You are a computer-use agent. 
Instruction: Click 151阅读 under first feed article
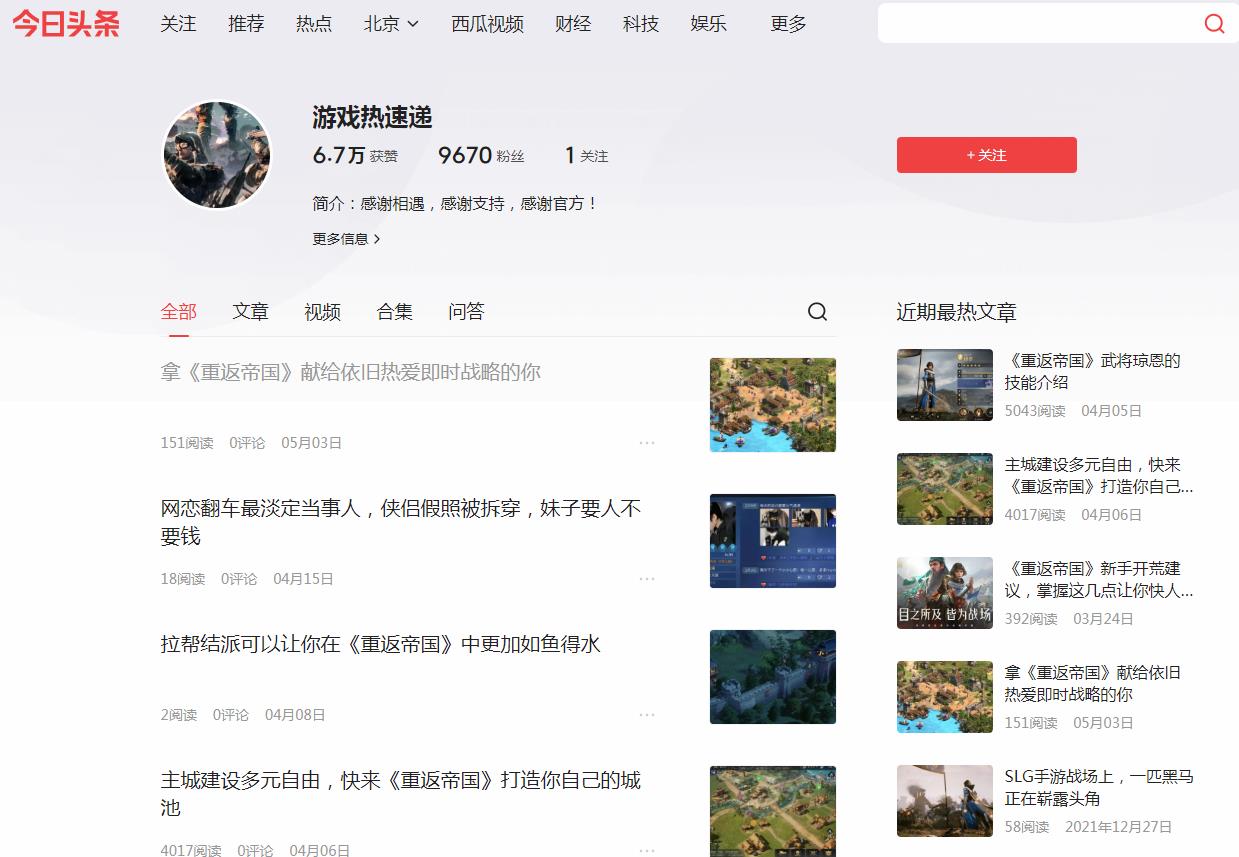point(187,442)
